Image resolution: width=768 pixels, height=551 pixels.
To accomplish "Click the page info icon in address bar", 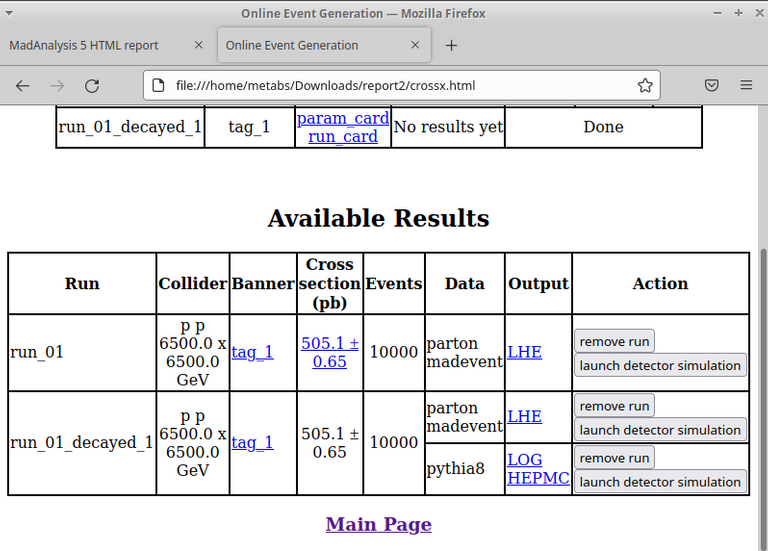I will tap(158, 85).
